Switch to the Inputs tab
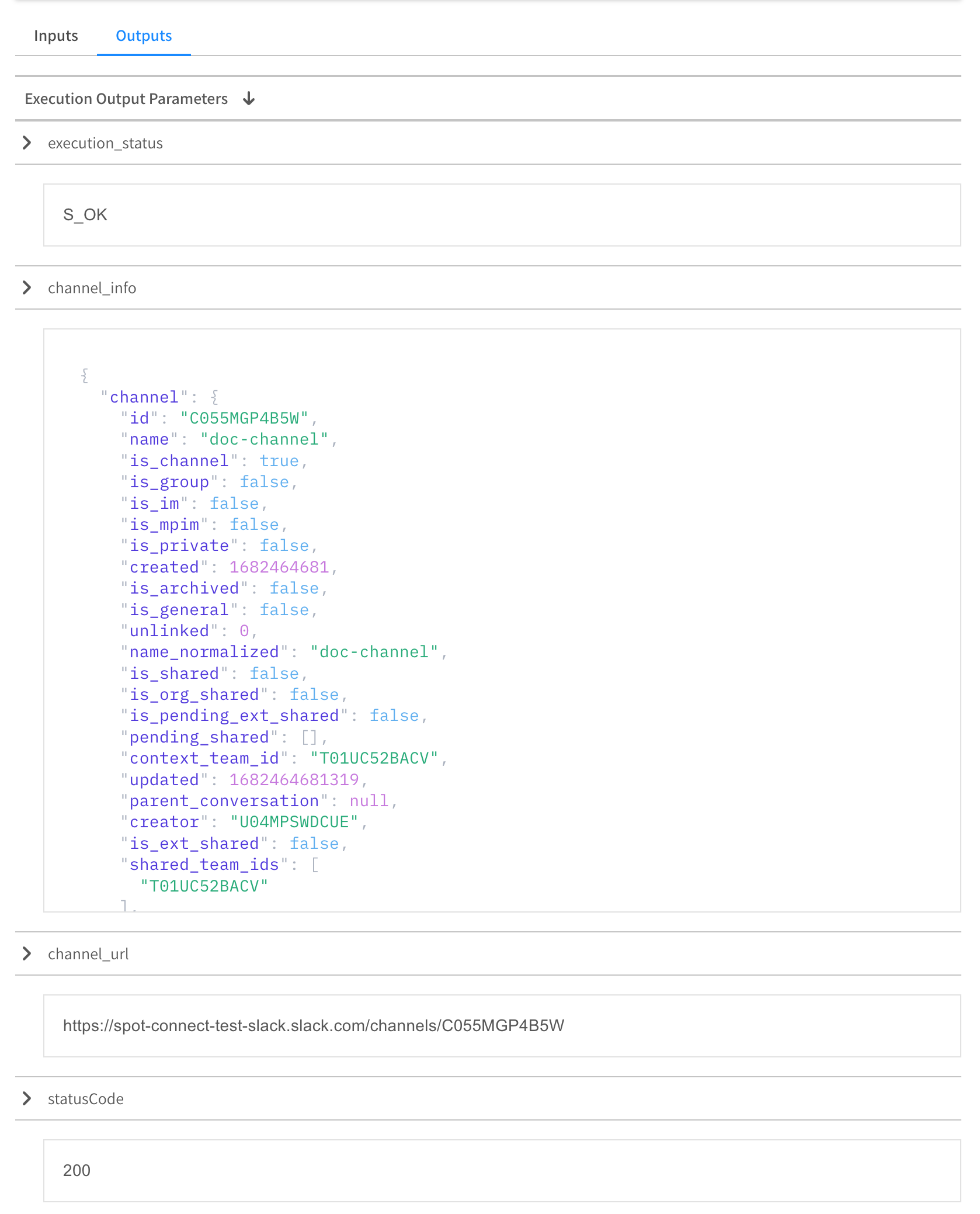980x1214 pixels. pos(55,36)
